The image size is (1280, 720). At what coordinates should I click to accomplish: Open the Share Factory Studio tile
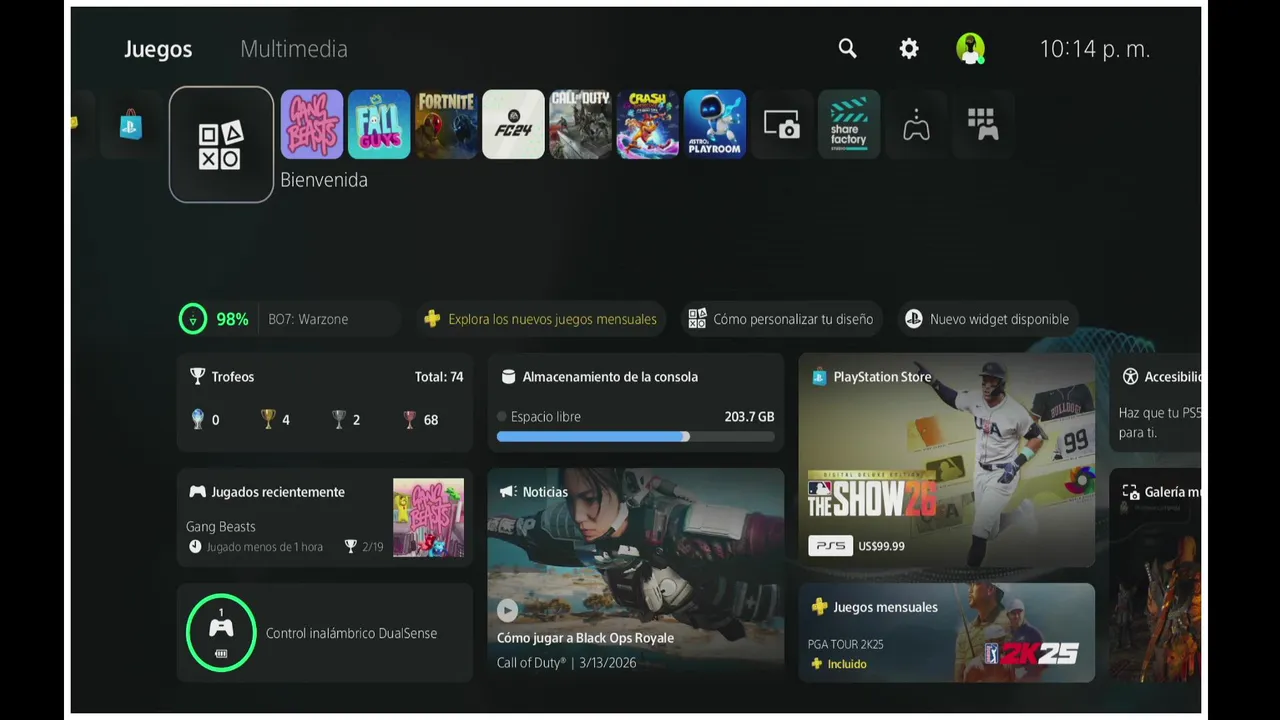click(x=849, y=124)
